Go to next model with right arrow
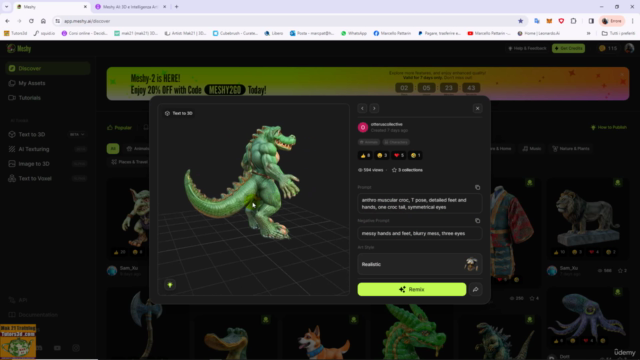Image resolution: width=640 pixels, height=360 pixels. 374,108
